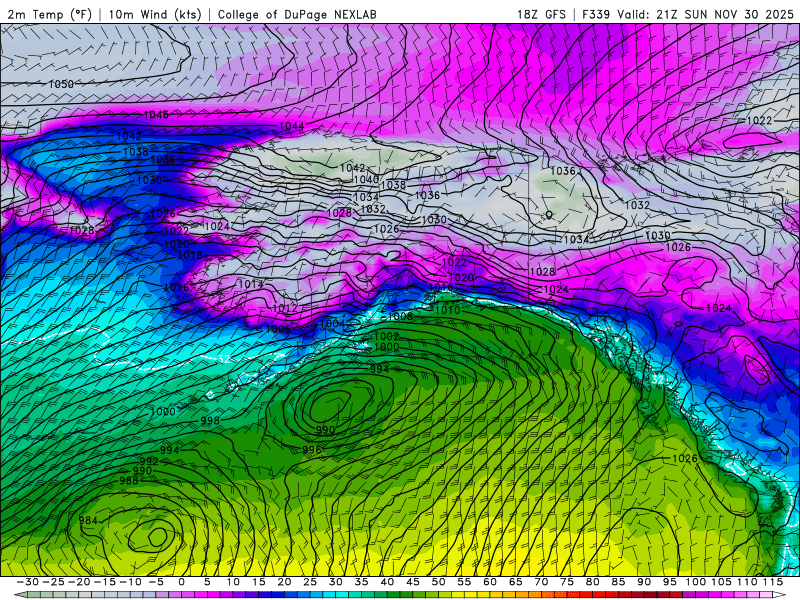Image resolution: width=800 pixels, height=600 pixels.
Task: Click the 1014 contour label
Action: click(251, 284)
